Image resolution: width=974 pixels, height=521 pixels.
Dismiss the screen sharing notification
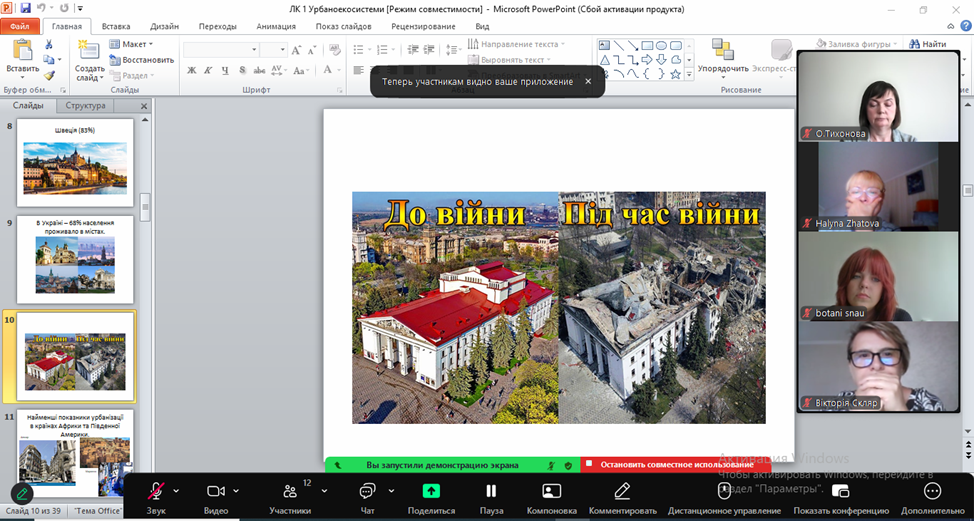(588, 81)
